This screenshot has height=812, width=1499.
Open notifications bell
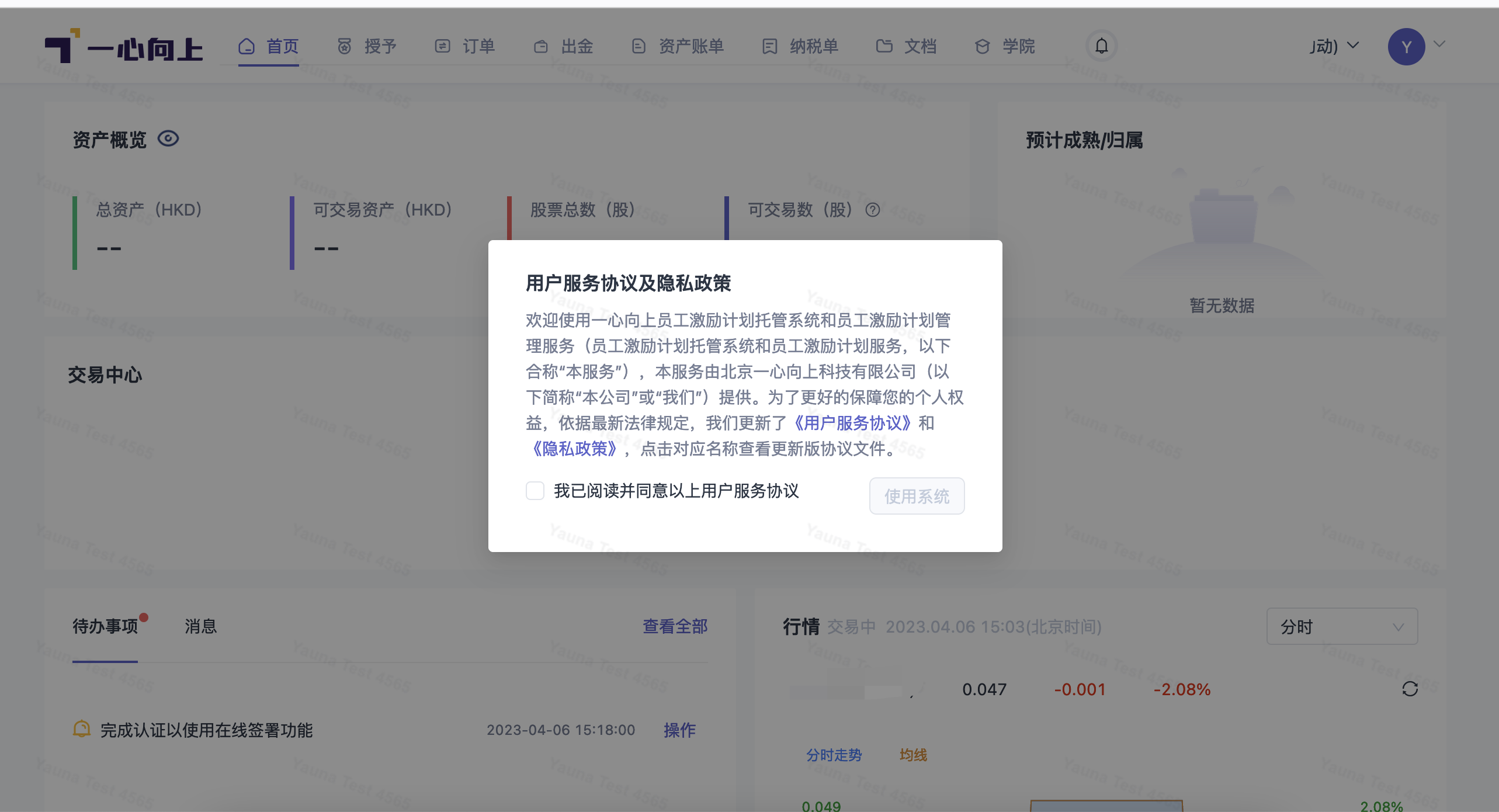(1102, 46)
